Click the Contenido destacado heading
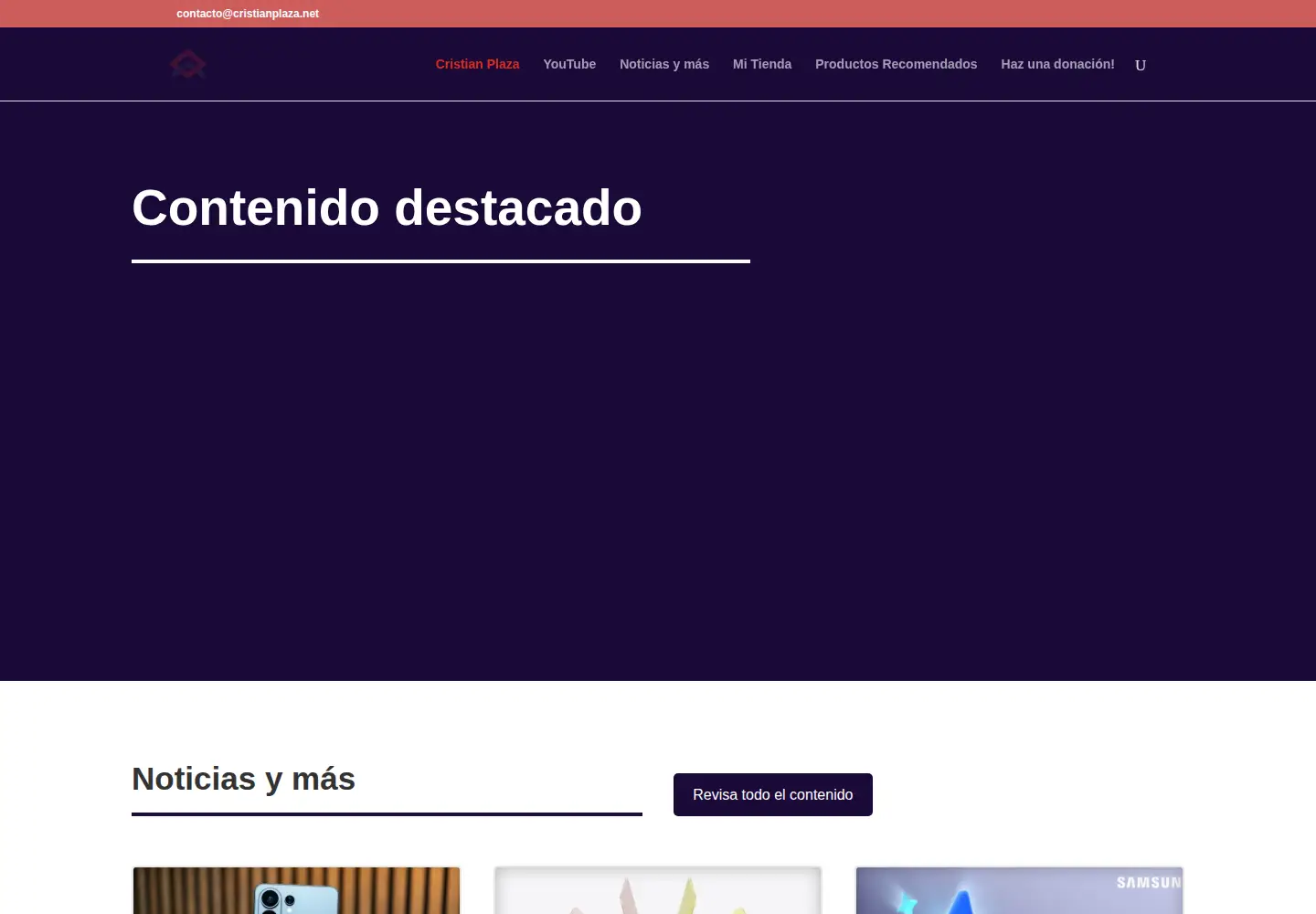This screenshot has height=914, width=1316. [x=387, y=207]
